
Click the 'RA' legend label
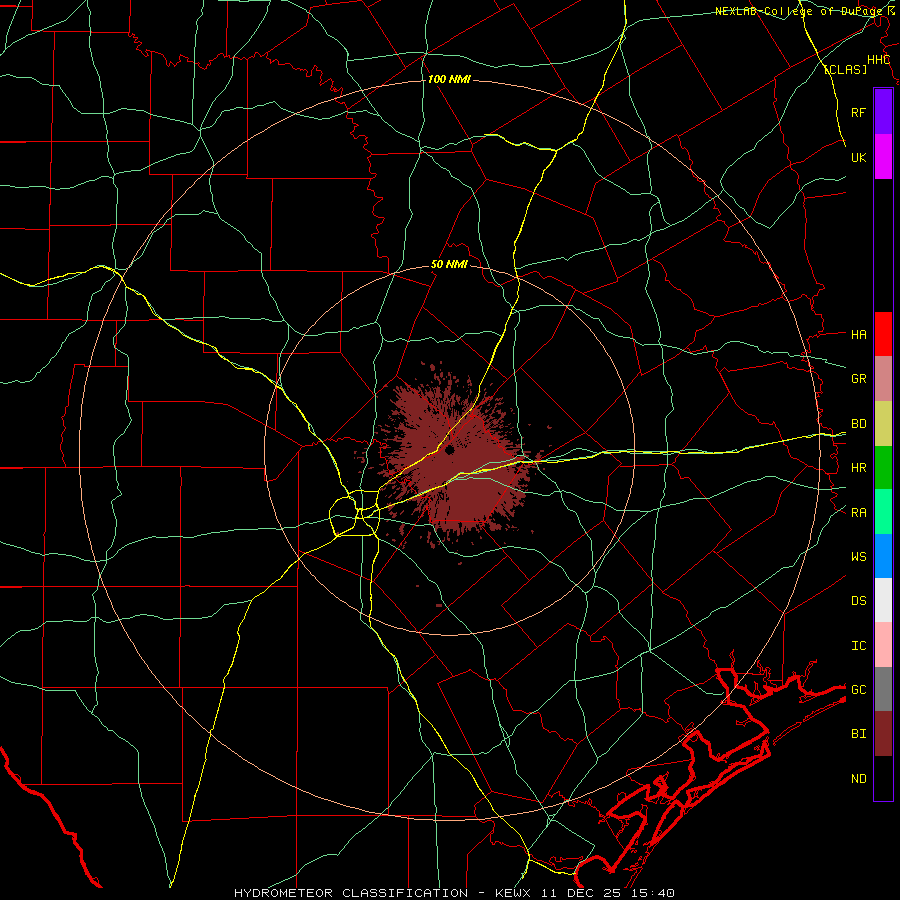click(858, 513)
